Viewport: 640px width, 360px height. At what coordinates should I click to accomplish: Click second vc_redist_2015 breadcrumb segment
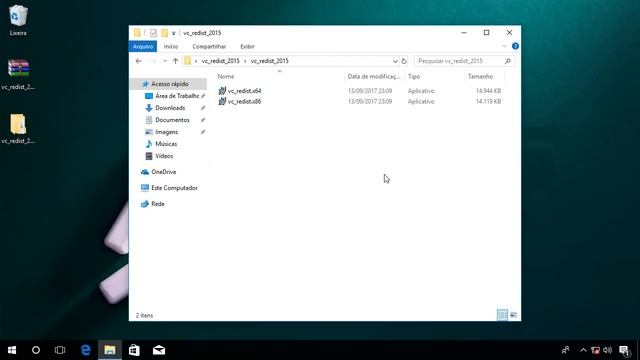tap(269, 61)
